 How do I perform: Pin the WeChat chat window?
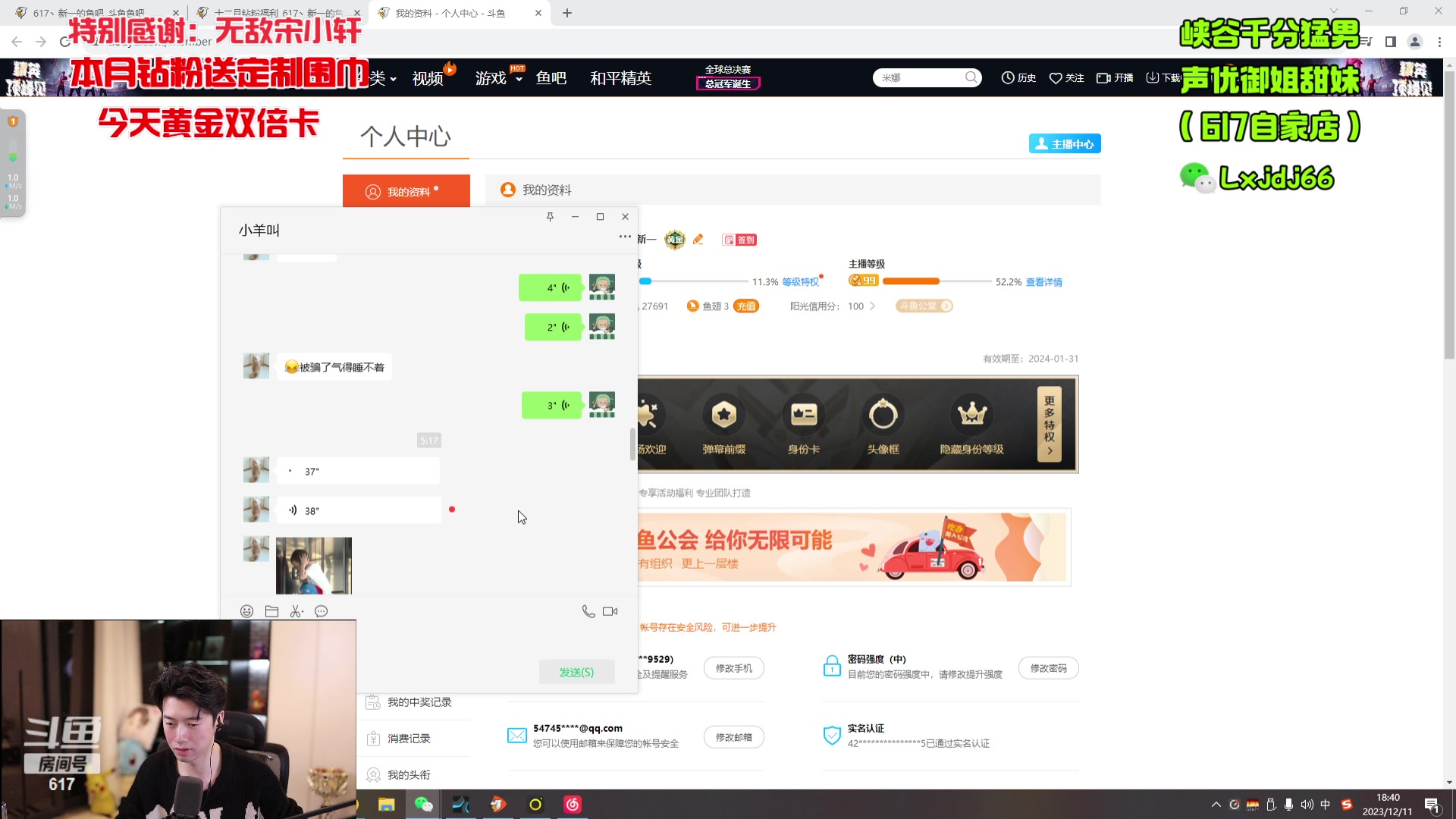pyautogui.click(x=550, y=217)
